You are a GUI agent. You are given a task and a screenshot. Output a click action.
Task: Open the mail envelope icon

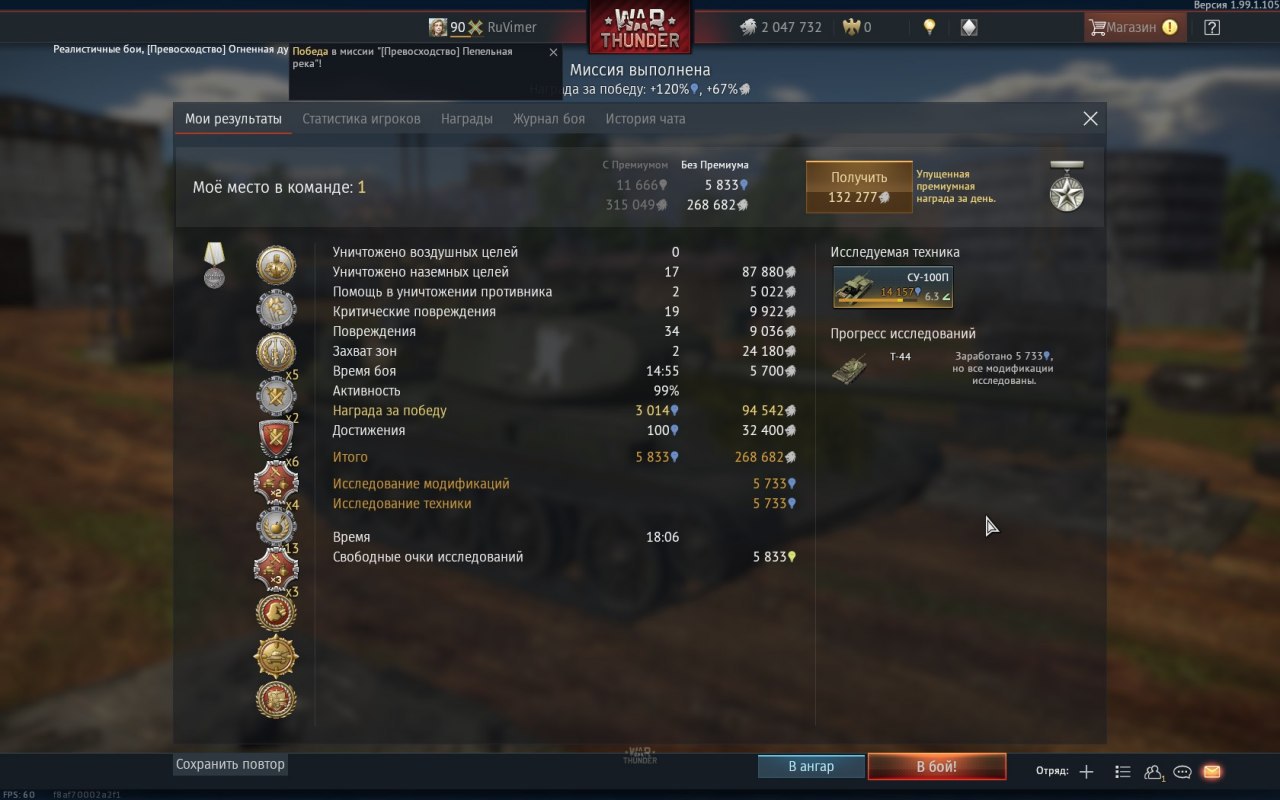pyautogui.click(x=1211, y=771)
